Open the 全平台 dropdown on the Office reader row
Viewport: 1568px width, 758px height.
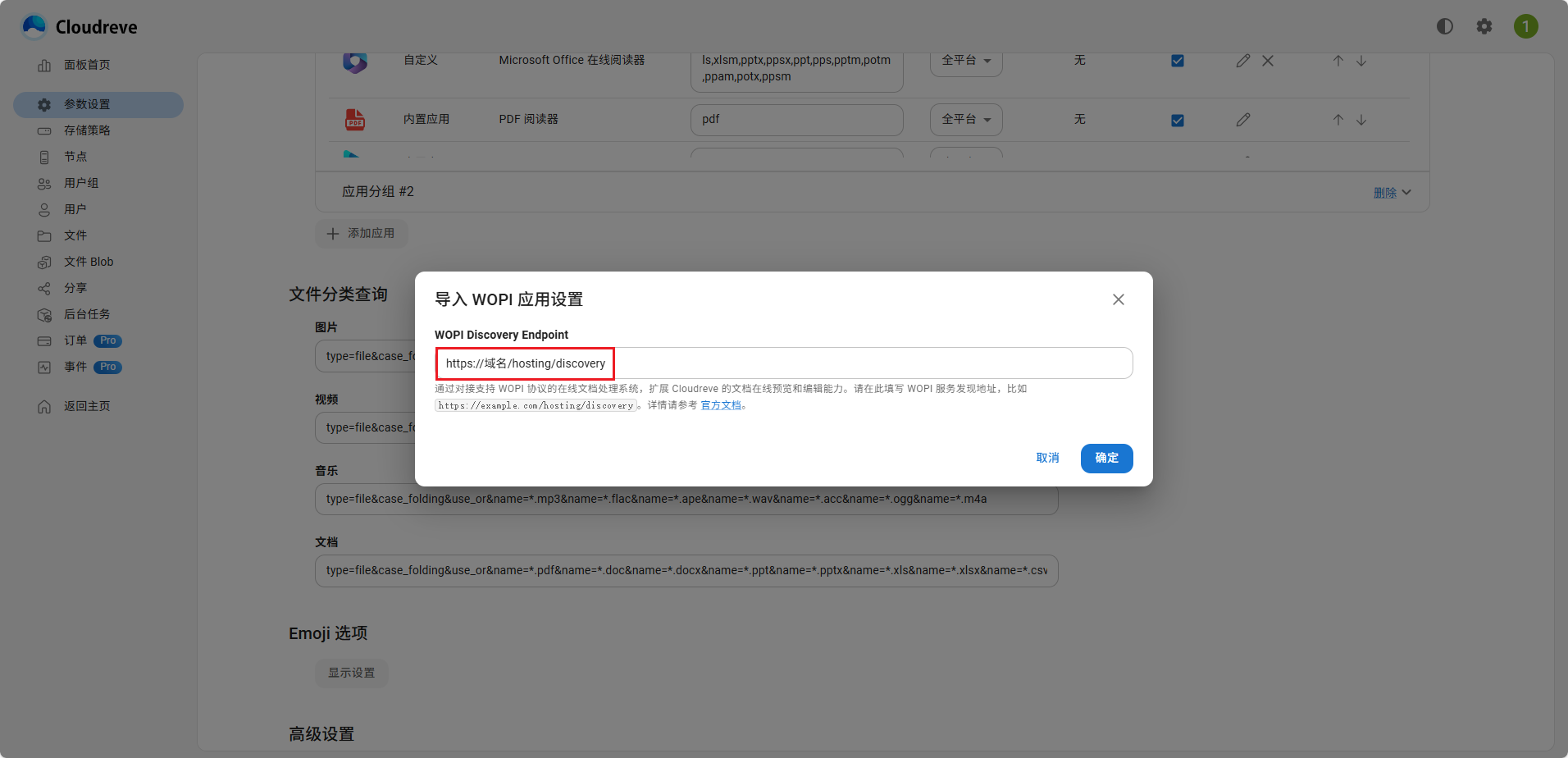(965, 61)
